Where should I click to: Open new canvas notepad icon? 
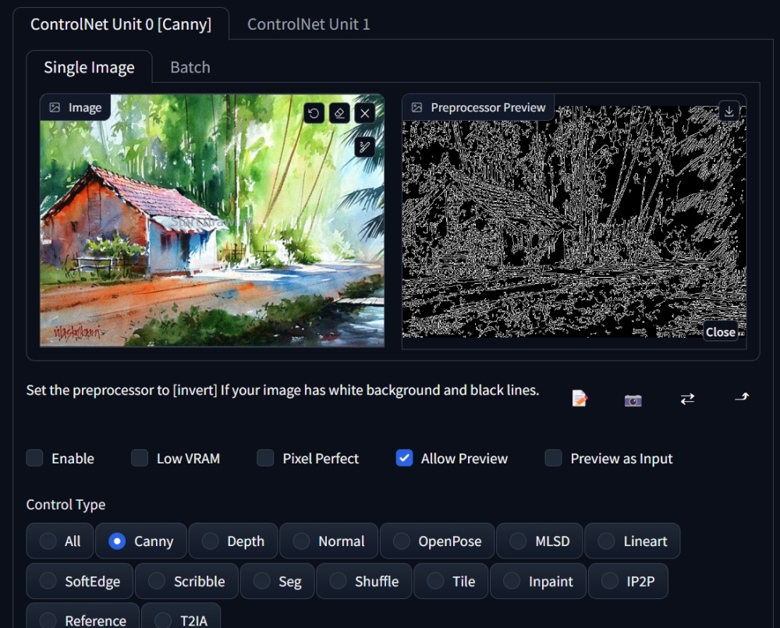[579, 399]
